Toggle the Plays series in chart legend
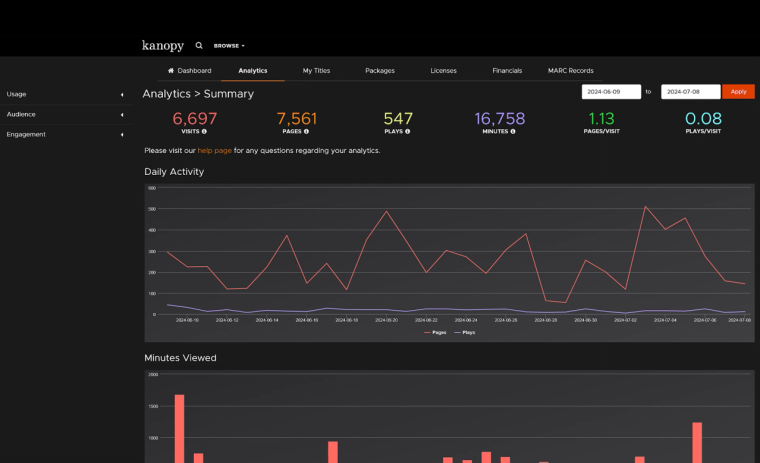760x463 pixels. click(464, 332)
